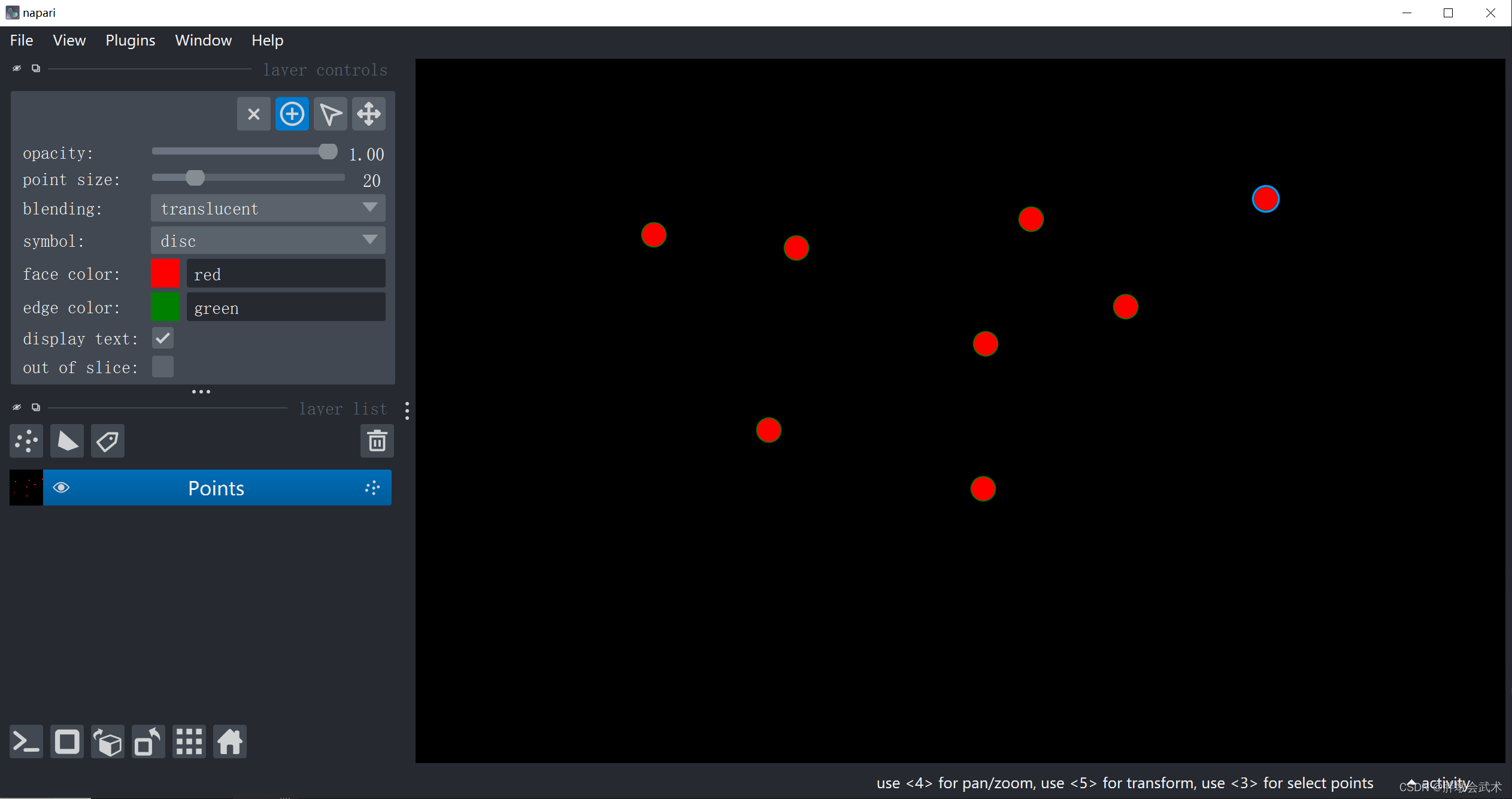The image size is (1512, 799).
Task: Create a new labels layer
Action: click(x=108, y=441)
